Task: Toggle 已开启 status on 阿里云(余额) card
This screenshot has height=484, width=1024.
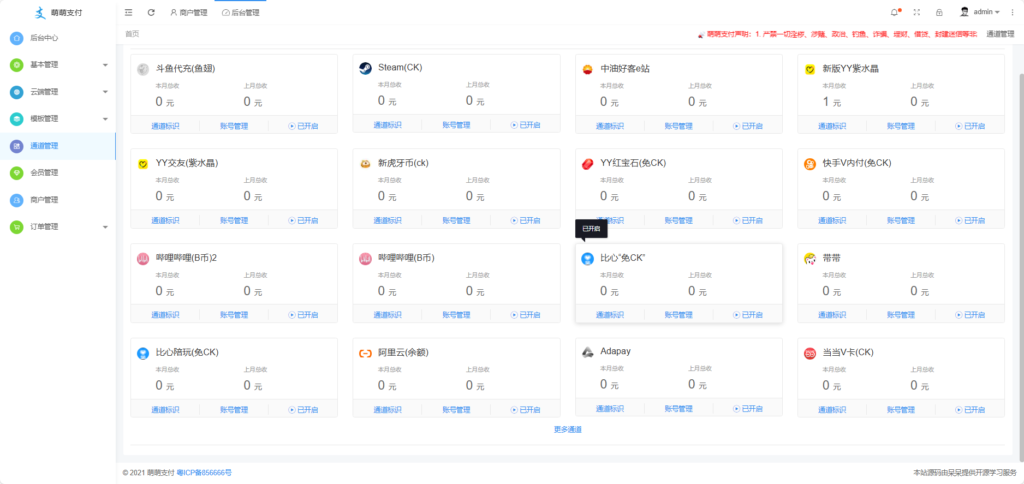Action: pyautogui.click(x=526, y=410)
